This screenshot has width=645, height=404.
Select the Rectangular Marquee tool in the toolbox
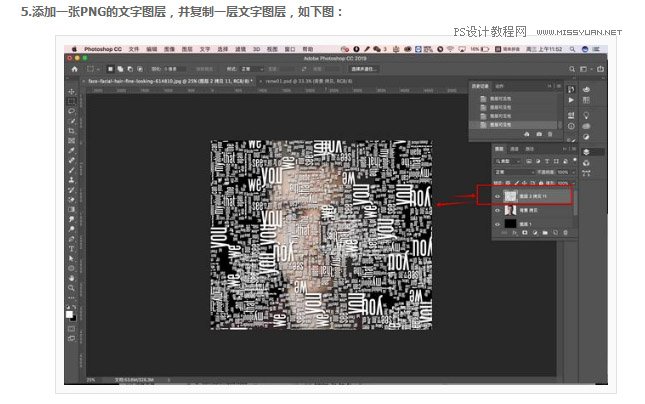tap(72, 101)
